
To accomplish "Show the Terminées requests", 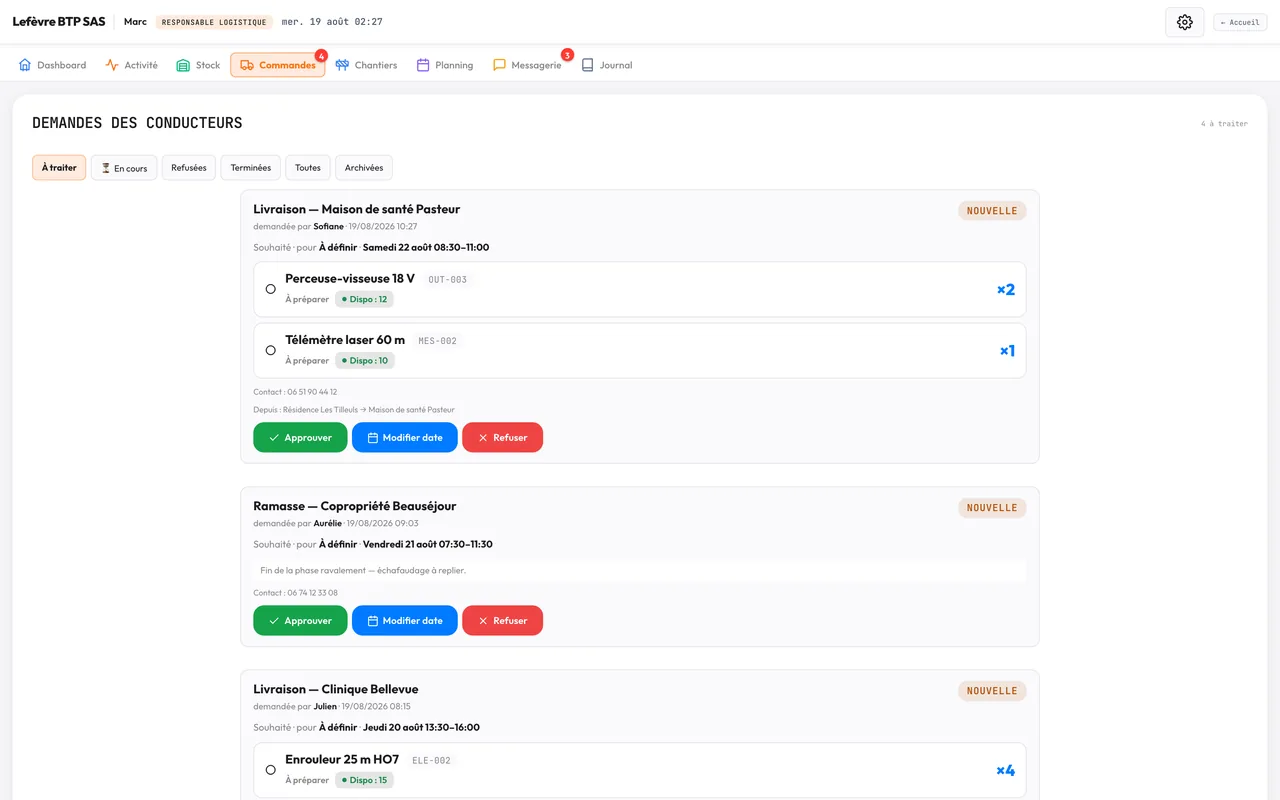I will pos(251,168).
